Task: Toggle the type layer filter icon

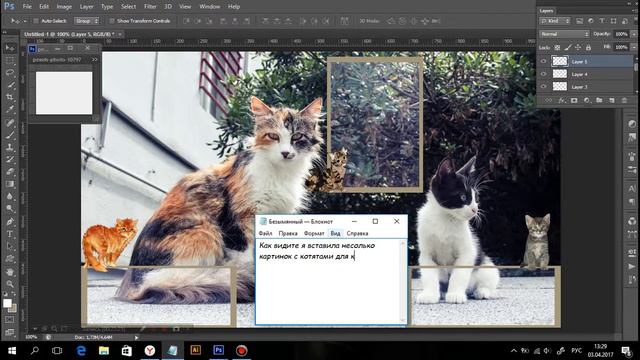Action: (x=602, y=21)
